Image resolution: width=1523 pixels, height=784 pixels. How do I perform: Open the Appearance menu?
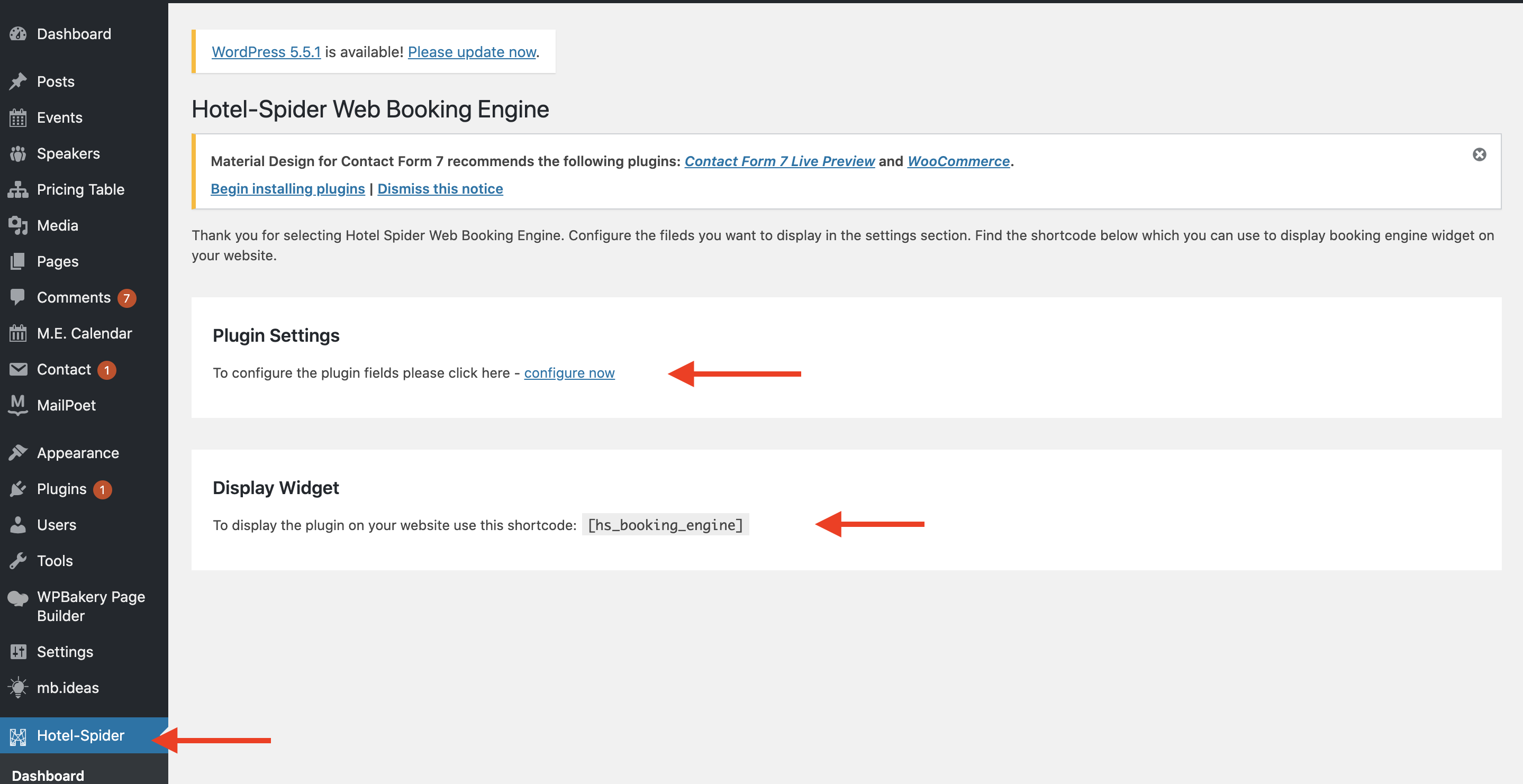pyautogui.click(x=77, y=453)
